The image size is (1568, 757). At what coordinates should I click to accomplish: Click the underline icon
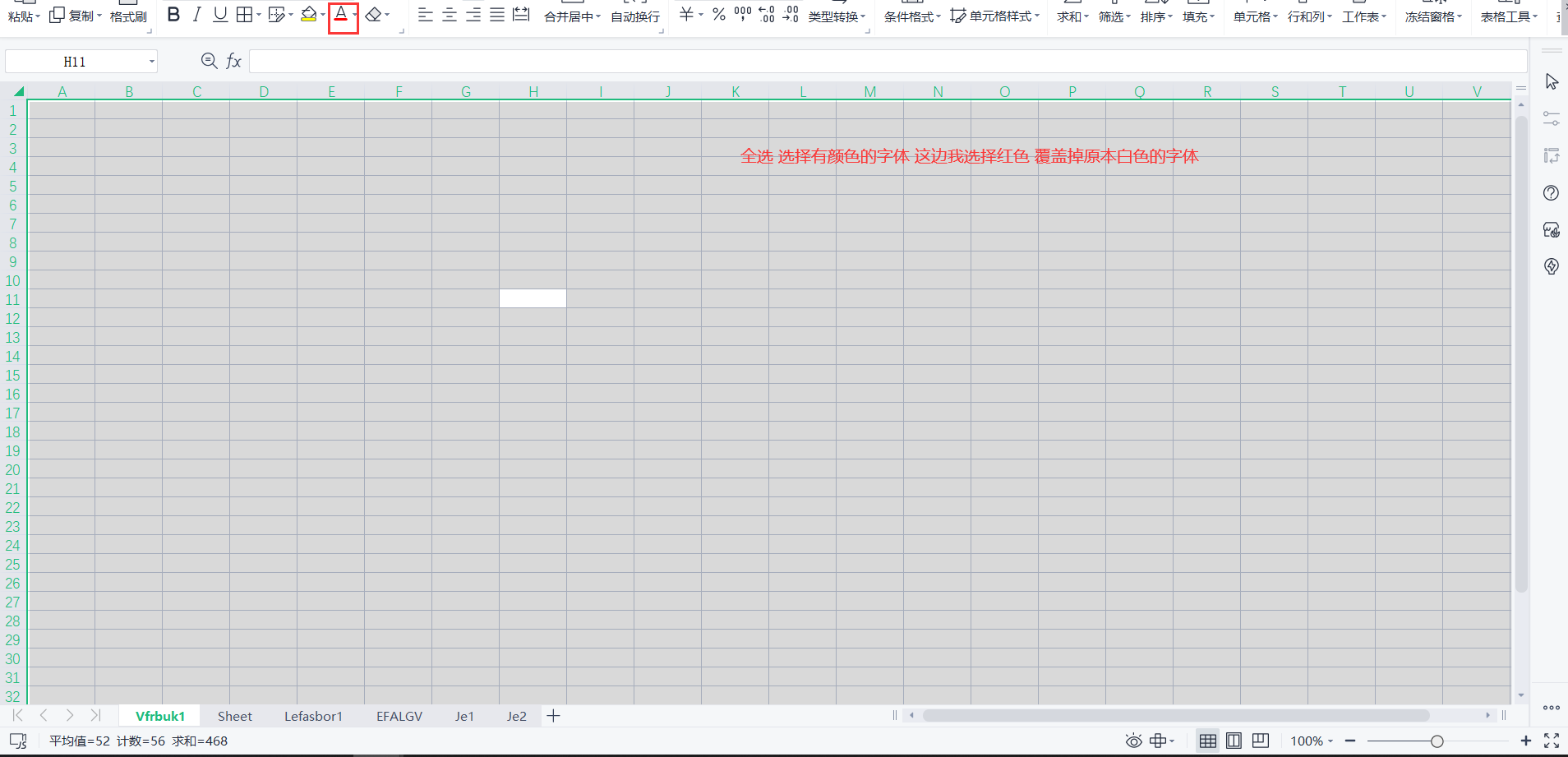pos(219,15)
